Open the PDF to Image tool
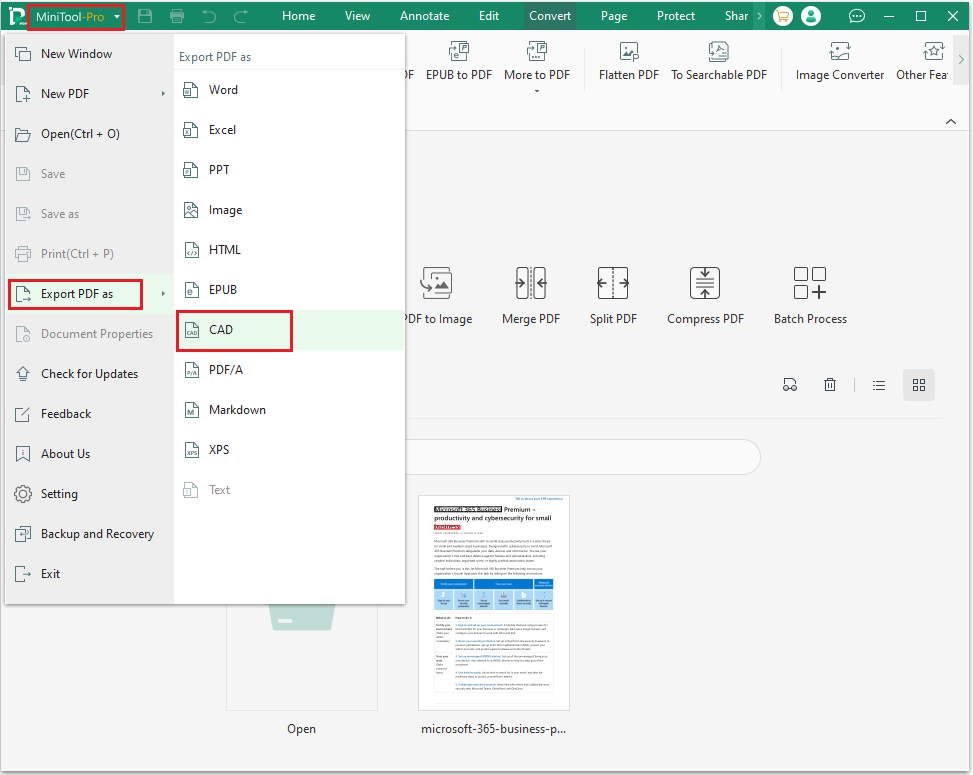This screenshot has width=973, height=775. [x=437, y=296]
